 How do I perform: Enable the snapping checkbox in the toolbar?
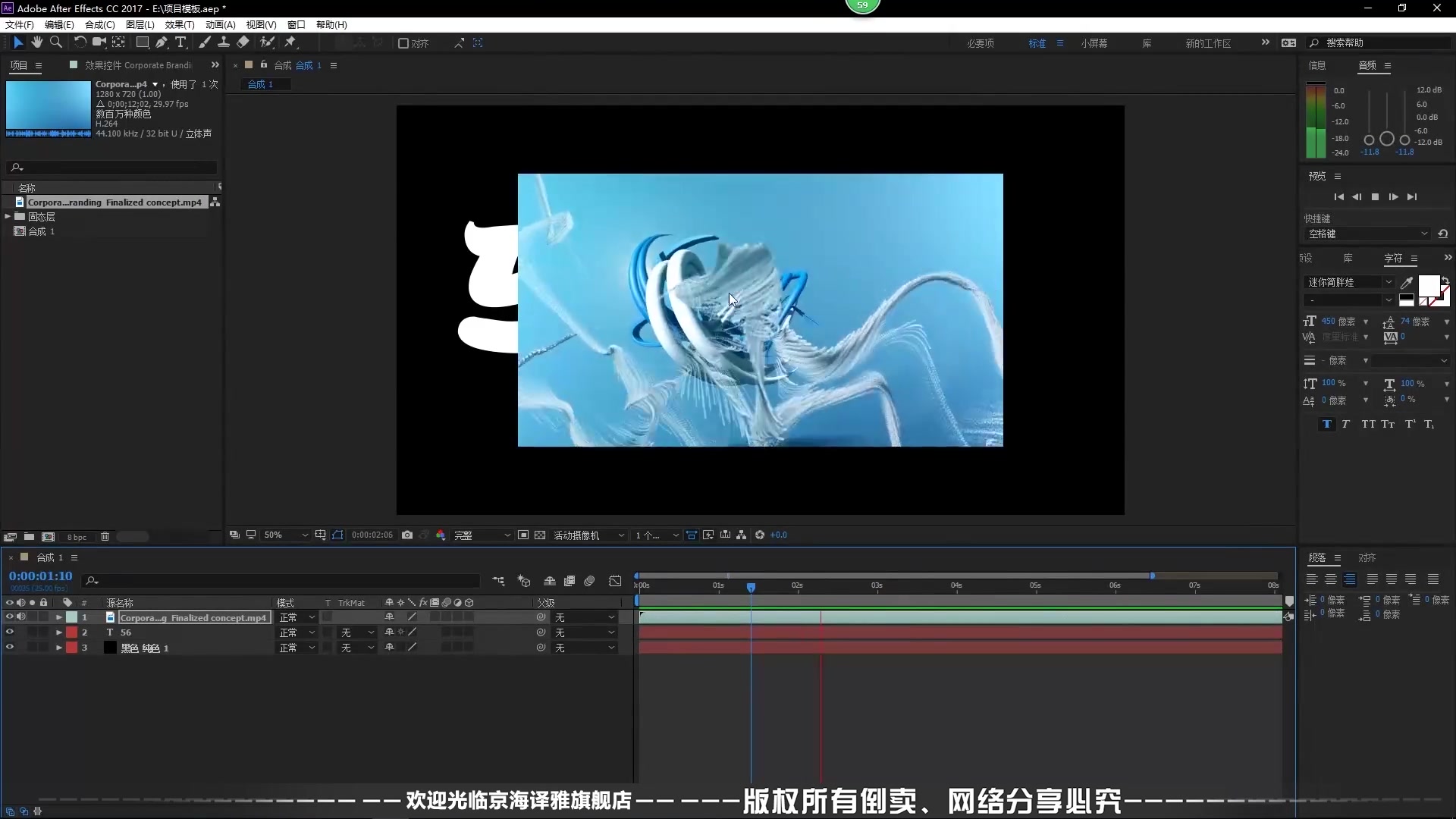pyautogui.click(x=403, y=43)
